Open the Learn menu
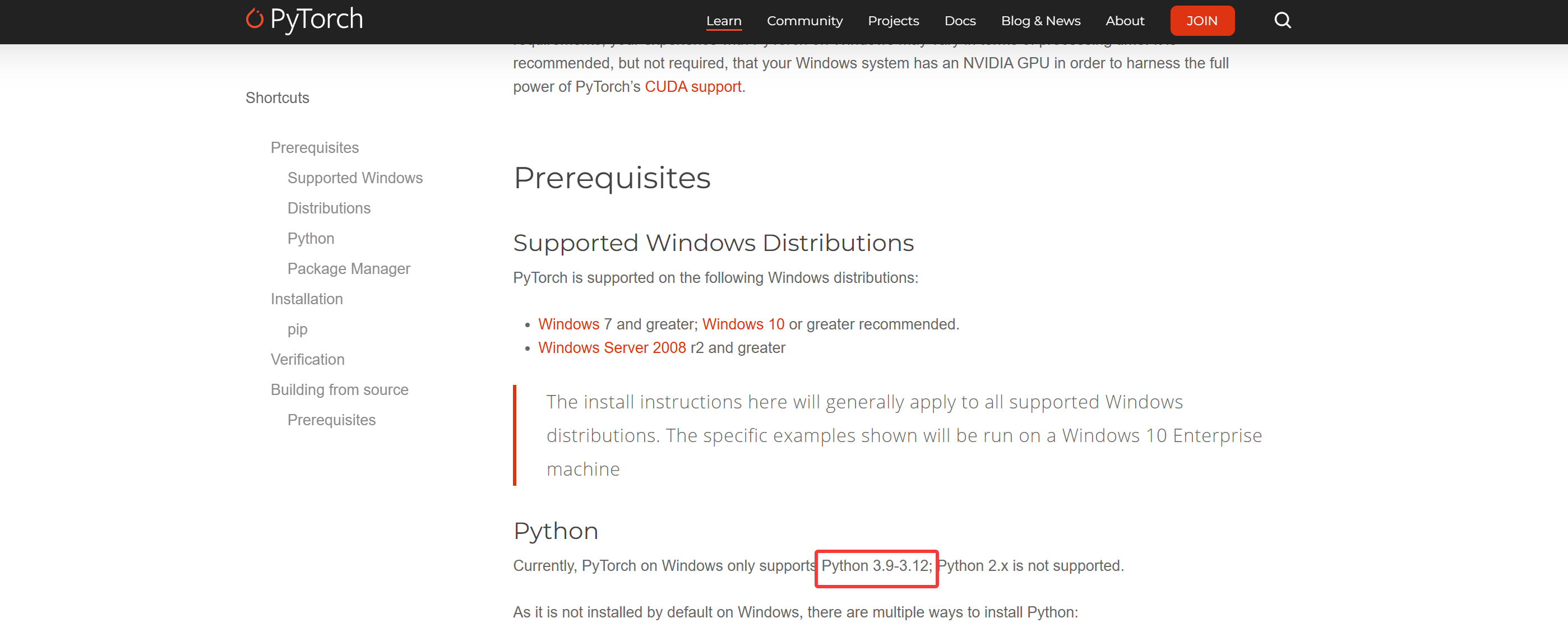This screenshot has width=1568, height=632. click(x=723, y=21)
